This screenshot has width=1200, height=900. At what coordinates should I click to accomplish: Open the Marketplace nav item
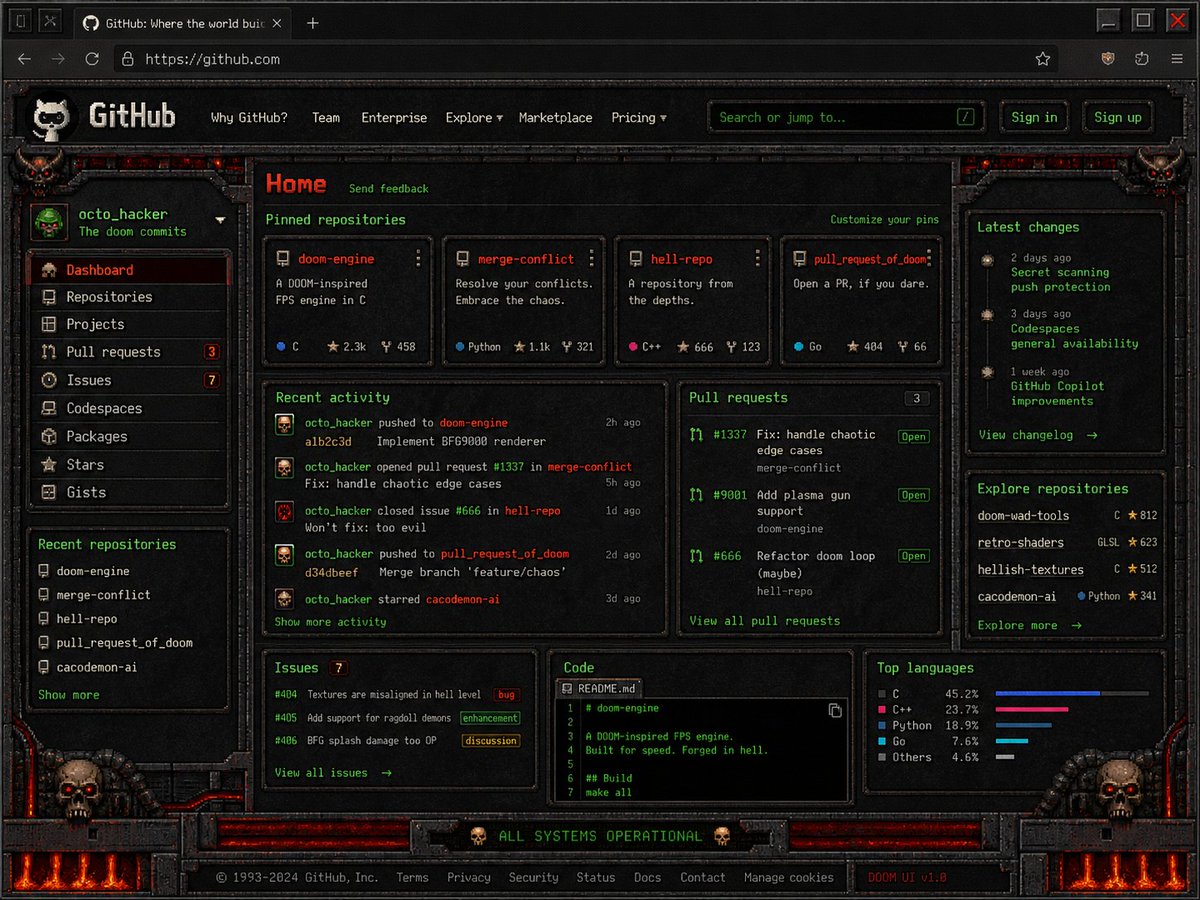[x=555, y=118]
